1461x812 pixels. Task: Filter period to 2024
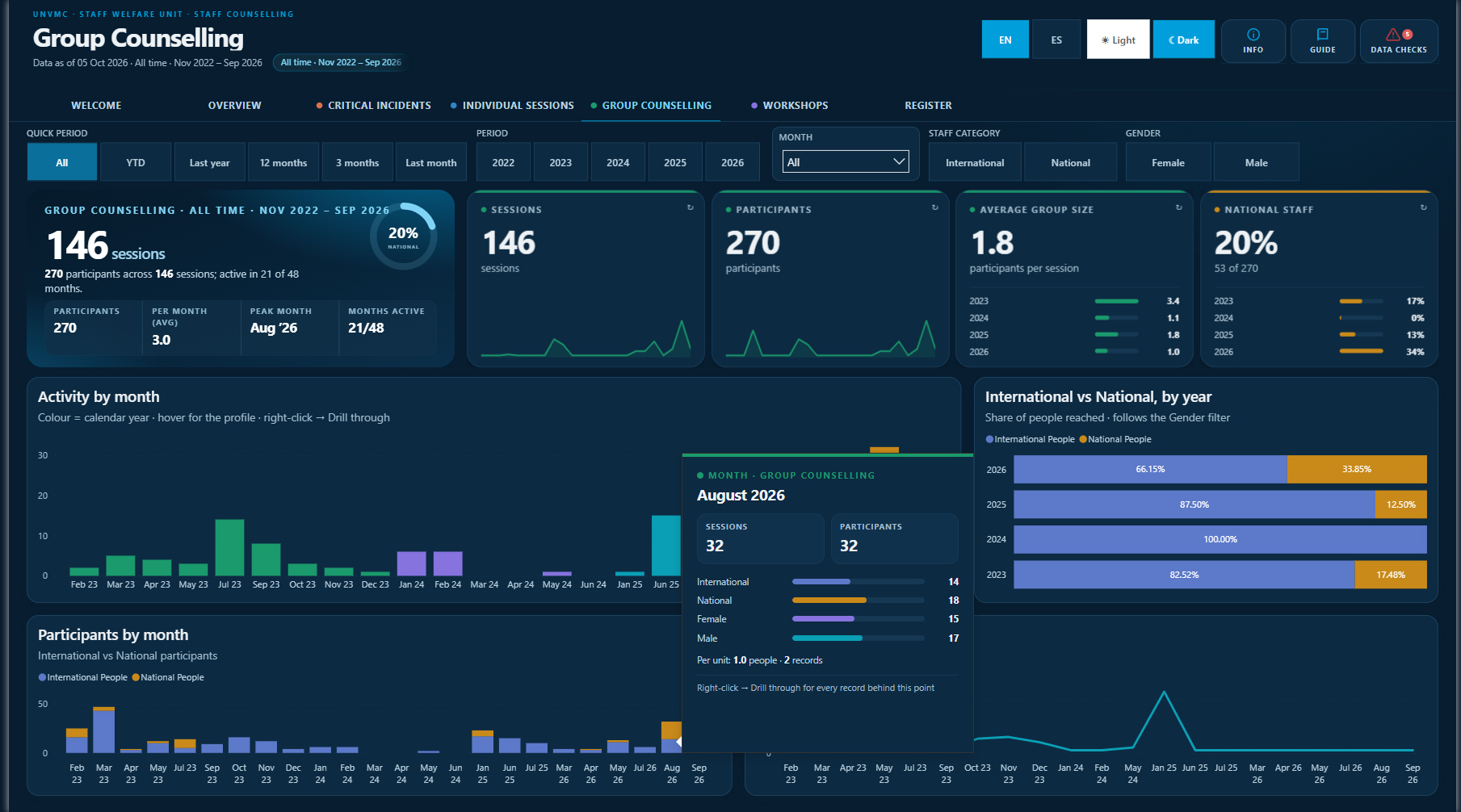point(618,162)
